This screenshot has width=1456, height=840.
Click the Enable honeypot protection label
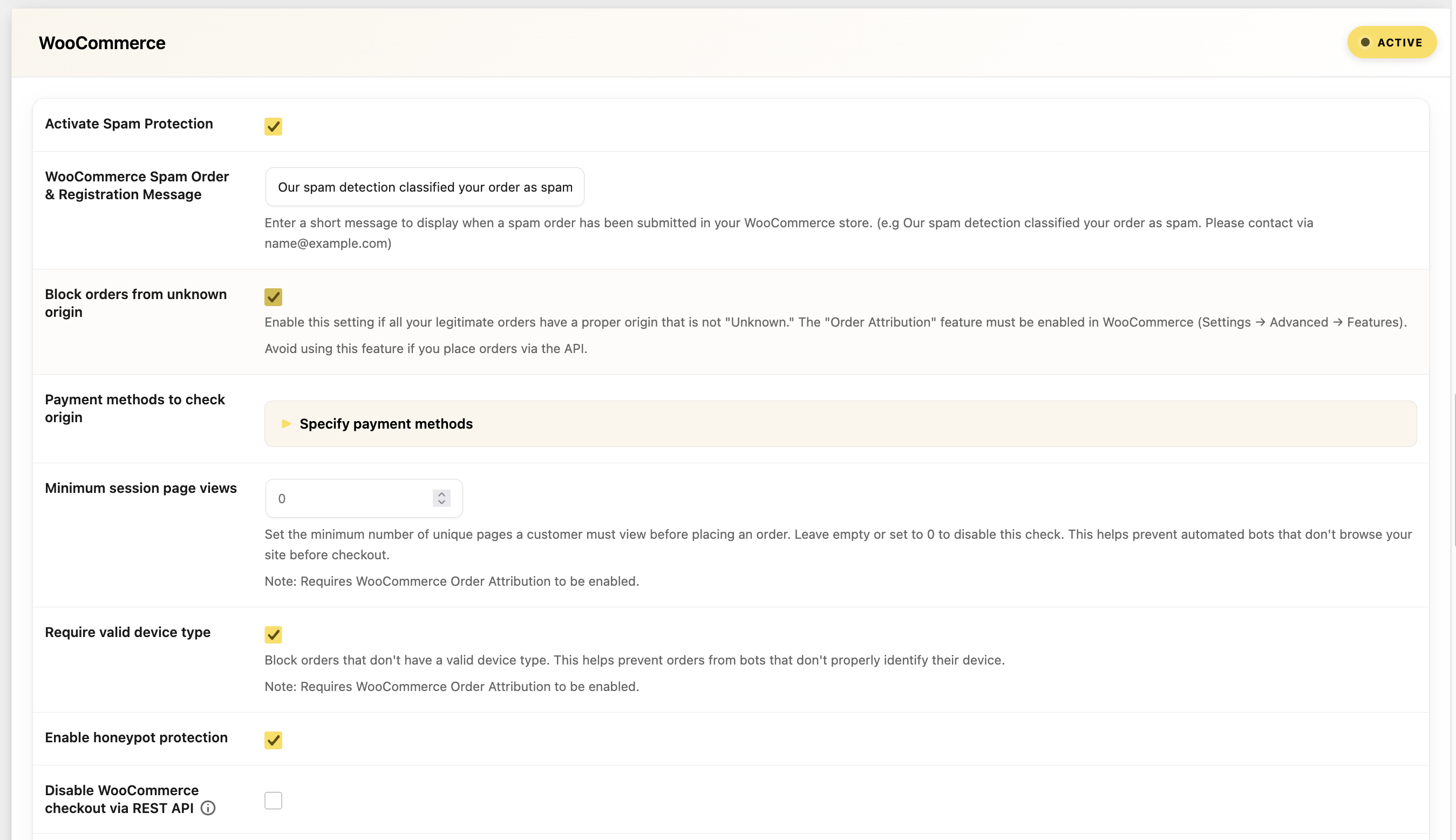point(136,737)
